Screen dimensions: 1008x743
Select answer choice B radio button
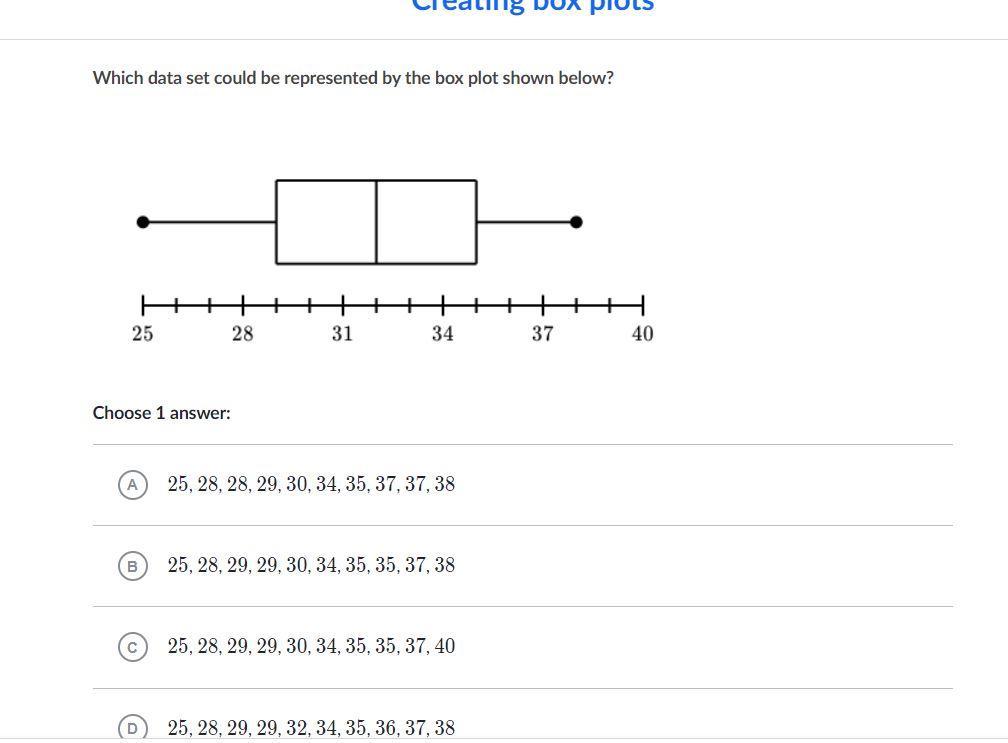(133, 566)
